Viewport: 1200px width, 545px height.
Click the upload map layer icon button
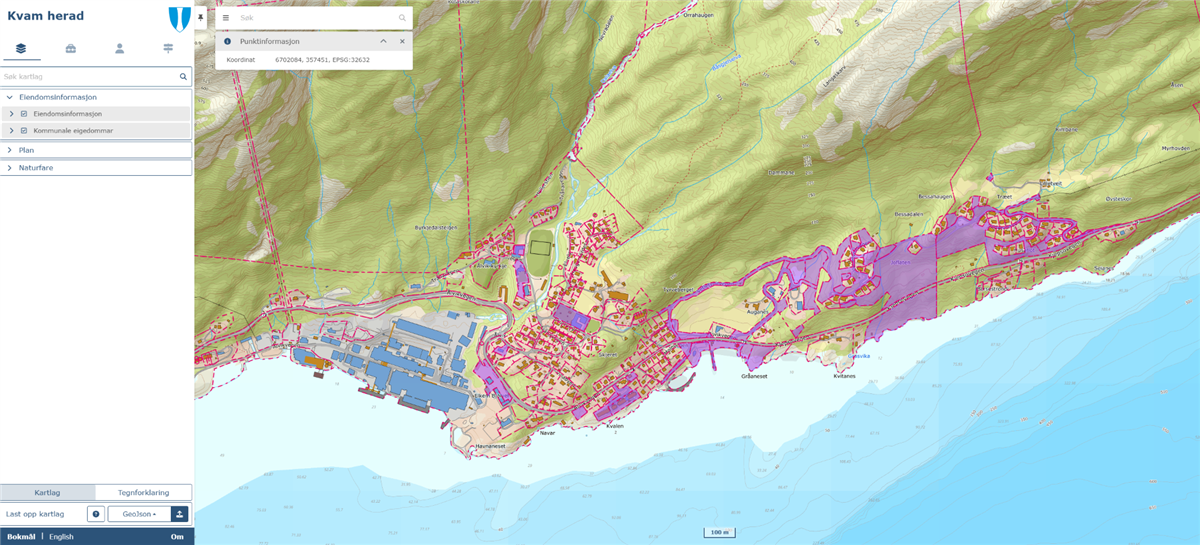click(x=179, y=514)
